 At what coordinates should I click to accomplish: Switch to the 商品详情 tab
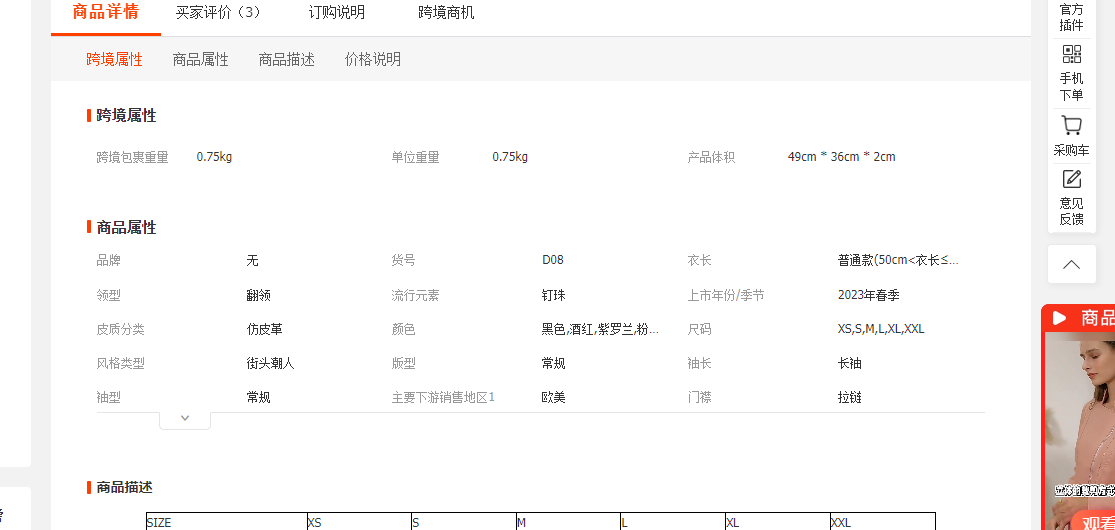point(105,12)
